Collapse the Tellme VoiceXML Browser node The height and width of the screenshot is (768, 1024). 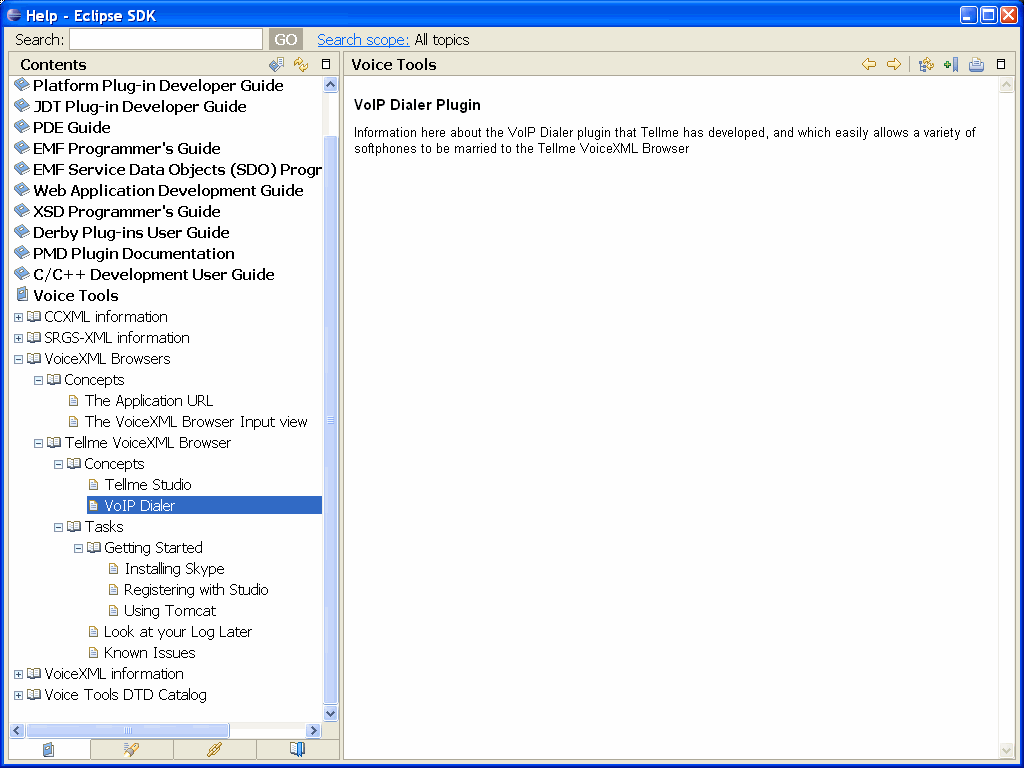(x=39, y=443)
